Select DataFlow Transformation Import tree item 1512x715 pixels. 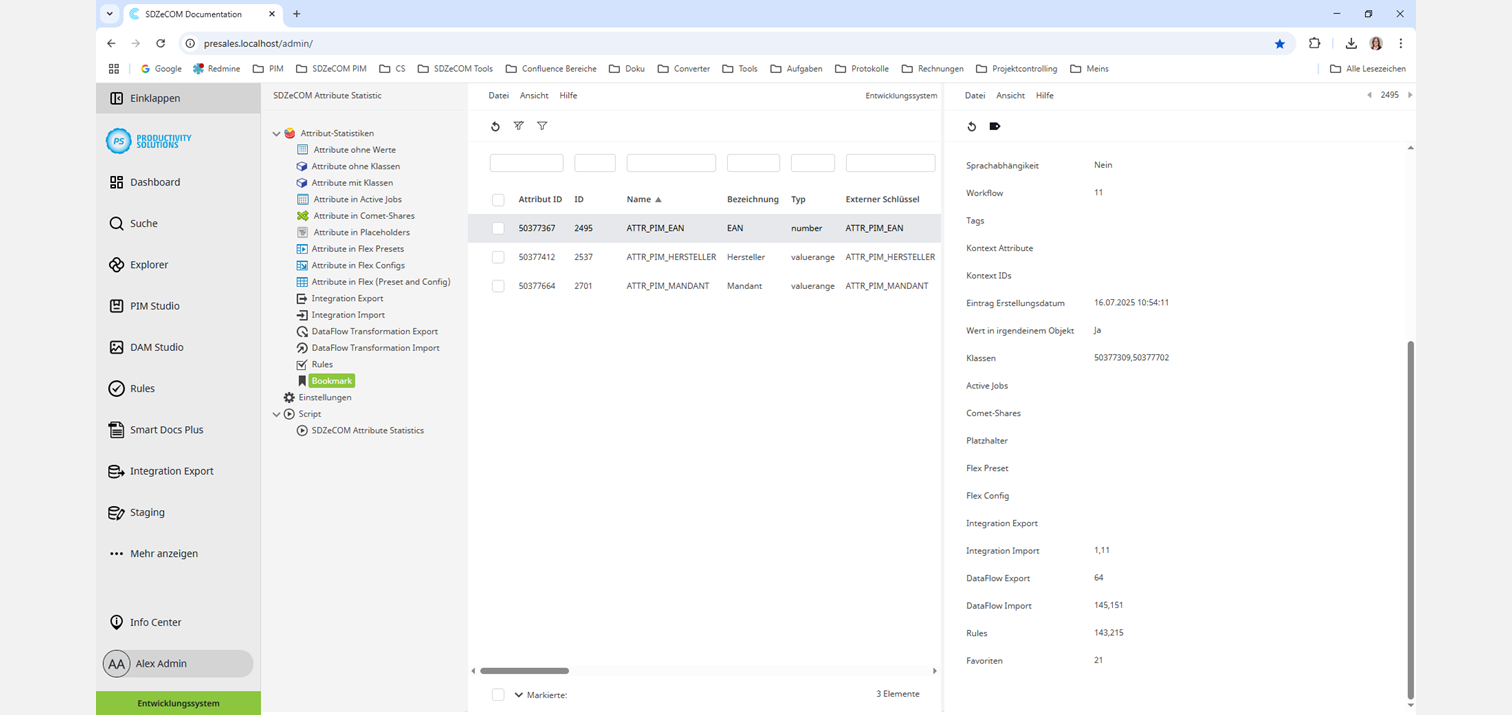(375, 348)
